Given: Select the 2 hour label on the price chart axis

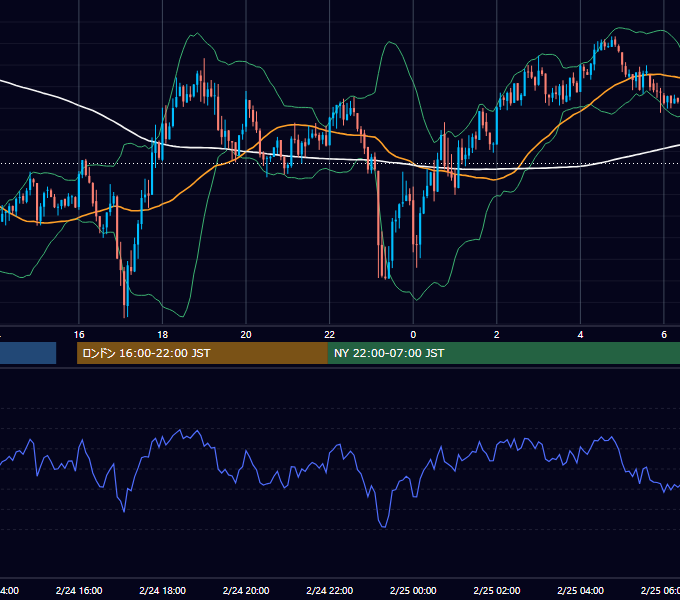Looking at the screenshot, I should pos(497,335).
